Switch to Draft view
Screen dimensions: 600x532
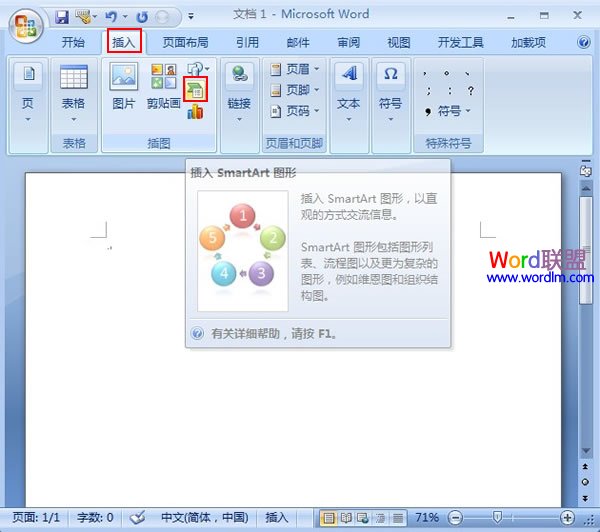click(x=398, y=518)
